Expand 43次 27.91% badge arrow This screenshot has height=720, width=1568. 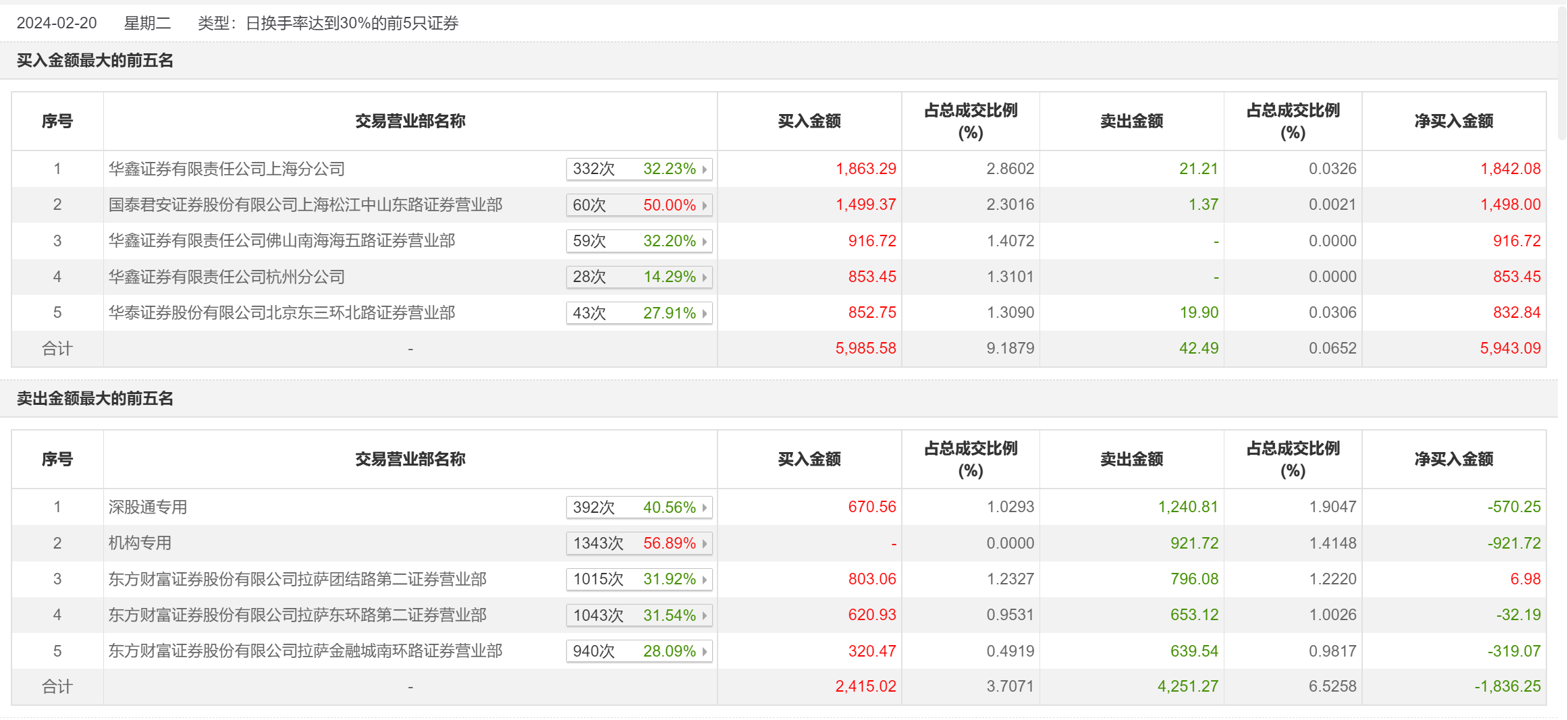point(704,313)
